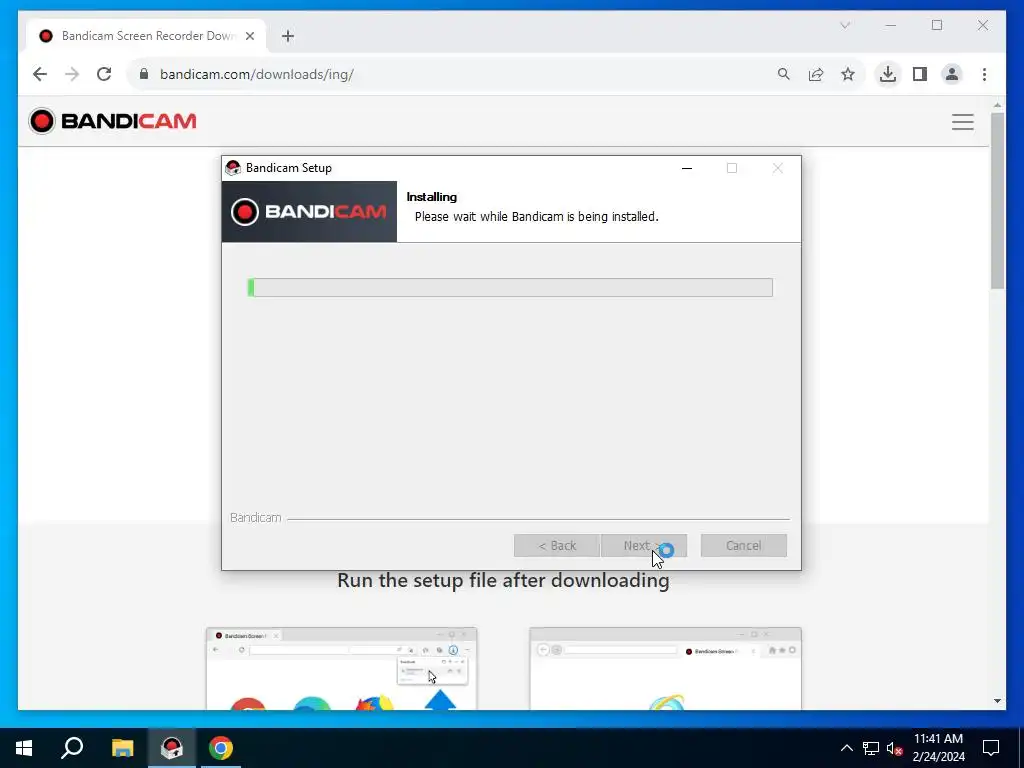Minimize the Bandicam Setup window

(687, 168)
